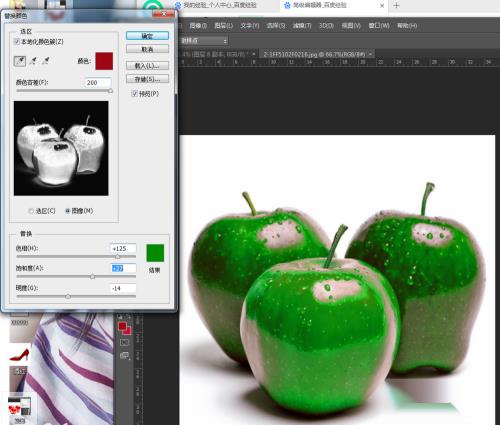500x425 pixels.
Task: Click the foreground color swatch in Photoshop toolbar
Action: coord(122,326)
